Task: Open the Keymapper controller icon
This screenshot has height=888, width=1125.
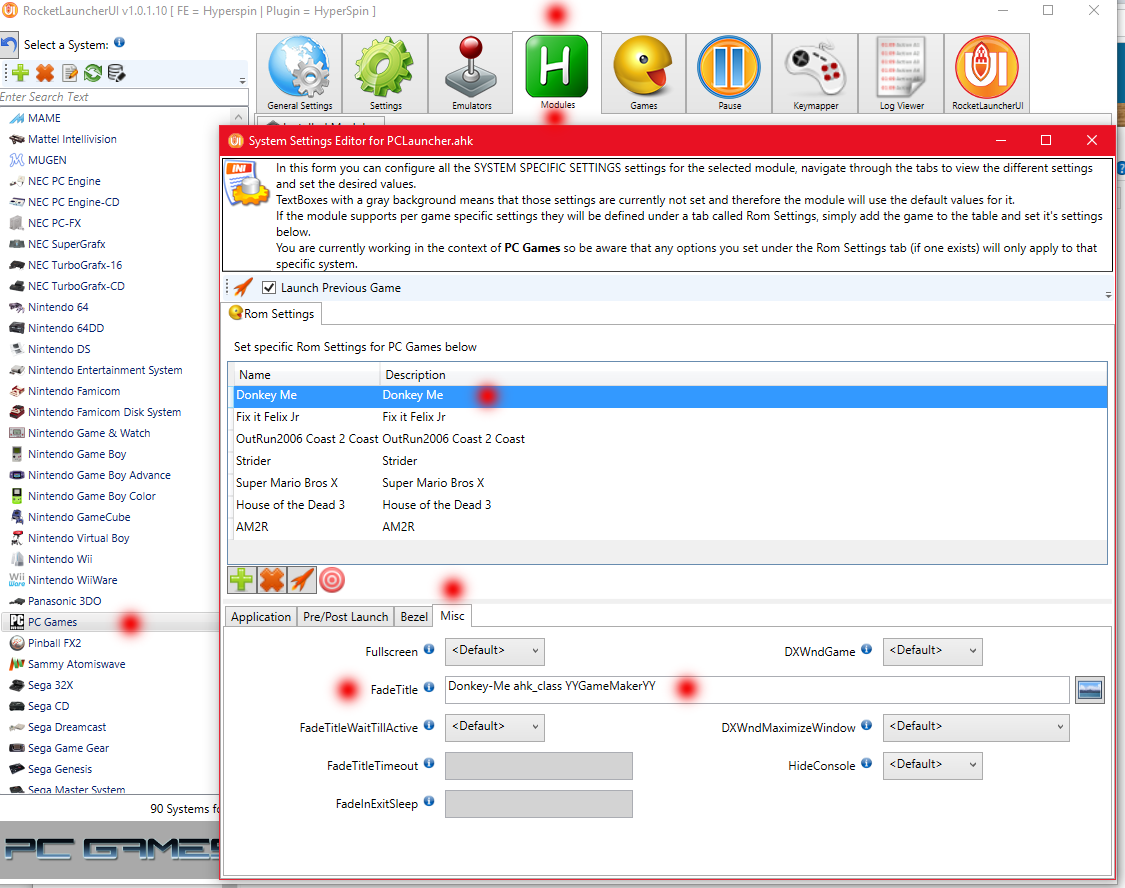Action: 816,68
